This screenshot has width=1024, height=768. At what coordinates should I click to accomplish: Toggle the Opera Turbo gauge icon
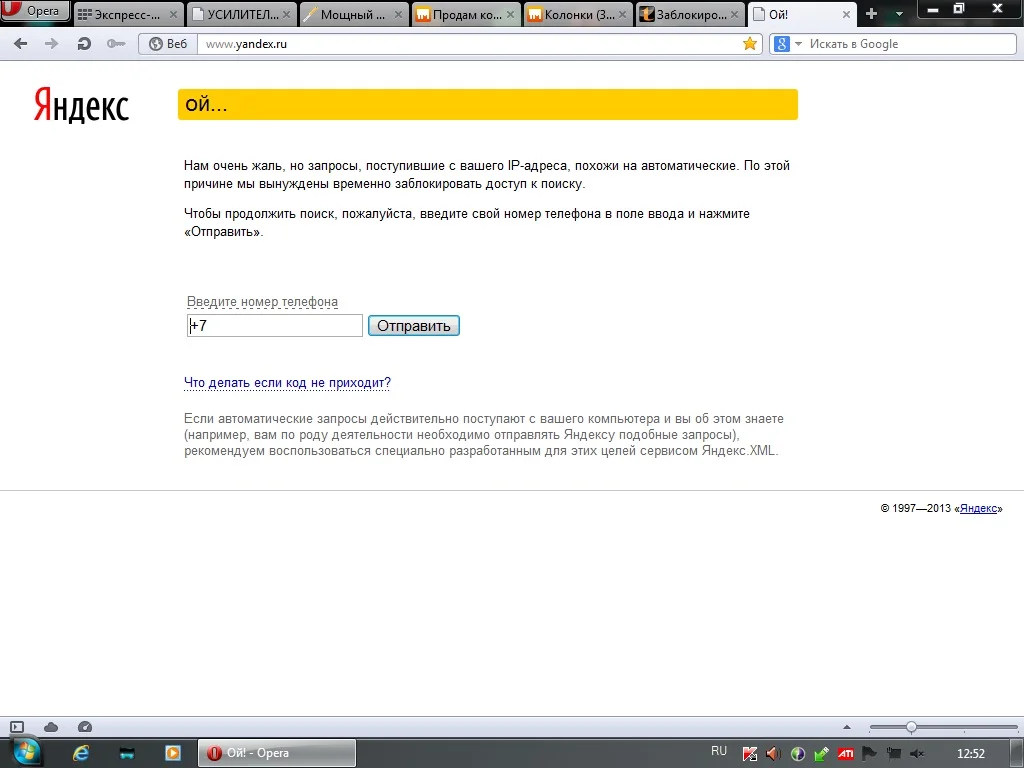(x=85, y=727)
